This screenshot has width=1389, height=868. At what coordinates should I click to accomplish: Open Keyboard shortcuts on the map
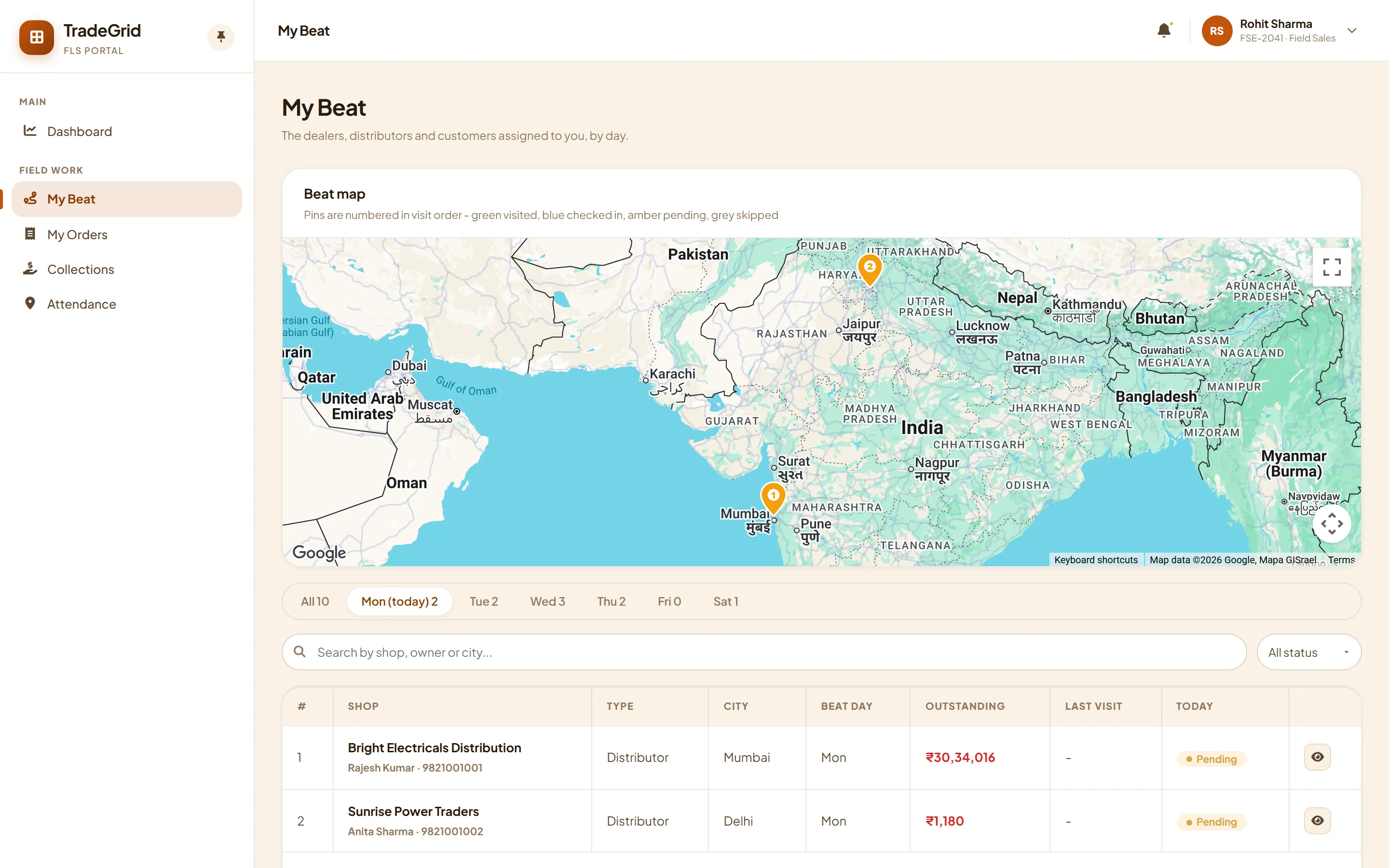pyautogui.click(x=1096, y=560)
